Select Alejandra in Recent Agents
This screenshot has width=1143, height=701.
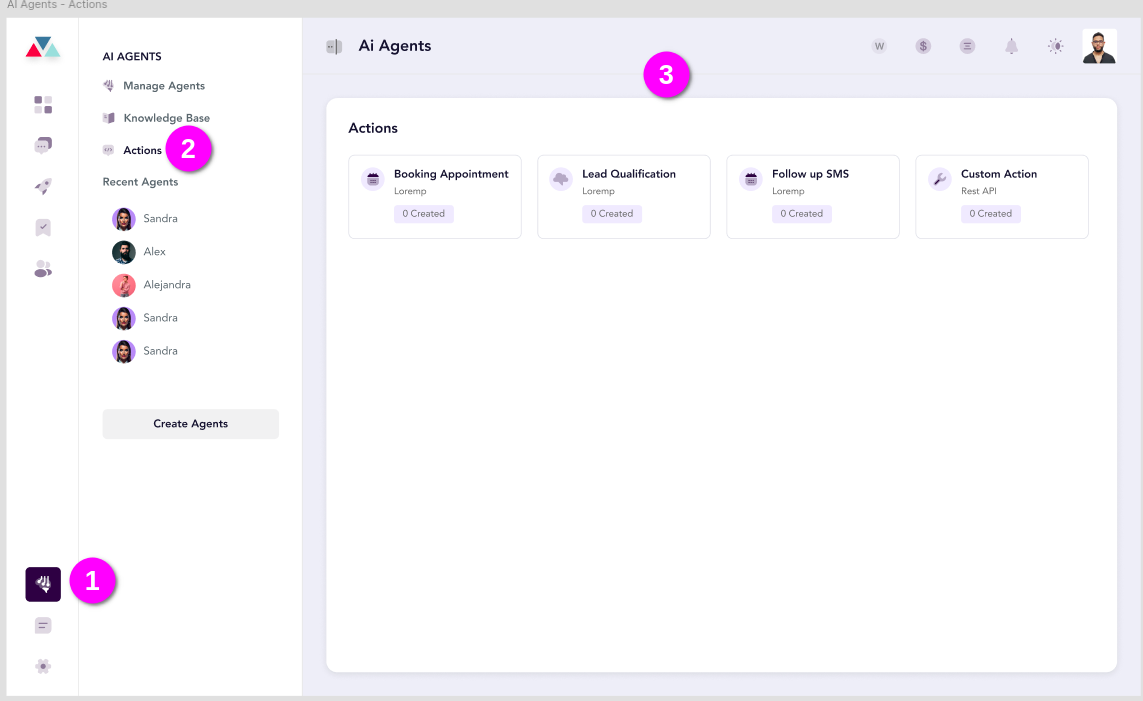[x=152, y=285]
